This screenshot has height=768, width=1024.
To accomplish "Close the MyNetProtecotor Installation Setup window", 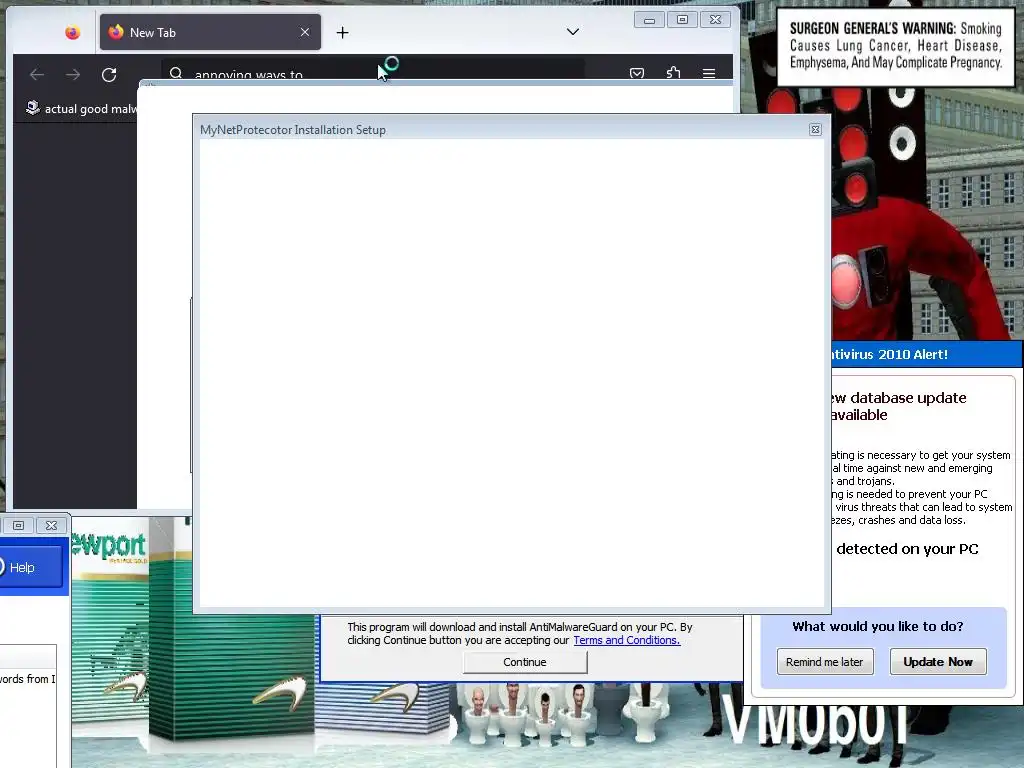I will pos(815,129).
